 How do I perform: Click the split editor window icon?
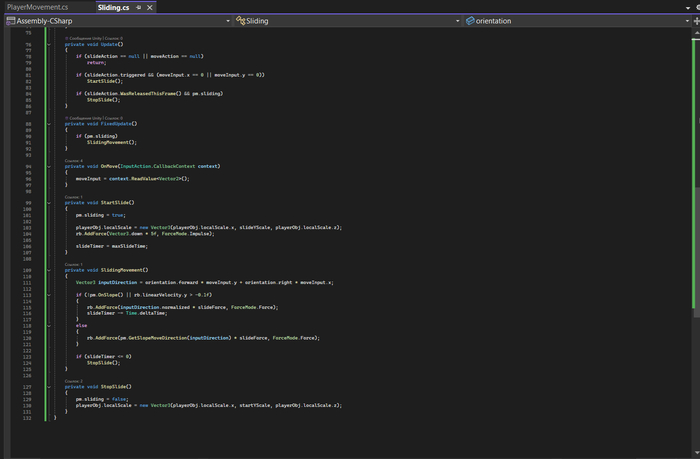pyautogui.click(x=694, y=20)
